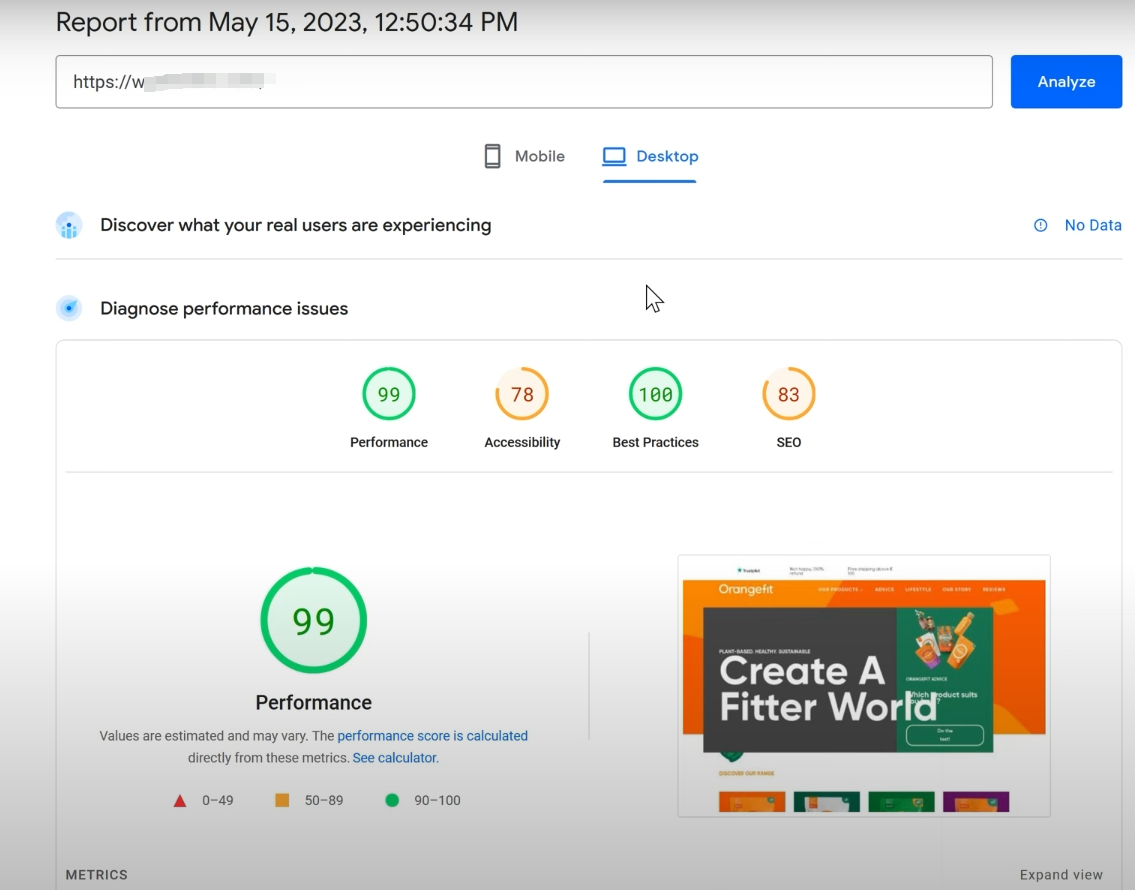Screen dimensions: 1135x890
Task: Click the Orangefit page screenshot thumbnail
Action: click(864, 686)
